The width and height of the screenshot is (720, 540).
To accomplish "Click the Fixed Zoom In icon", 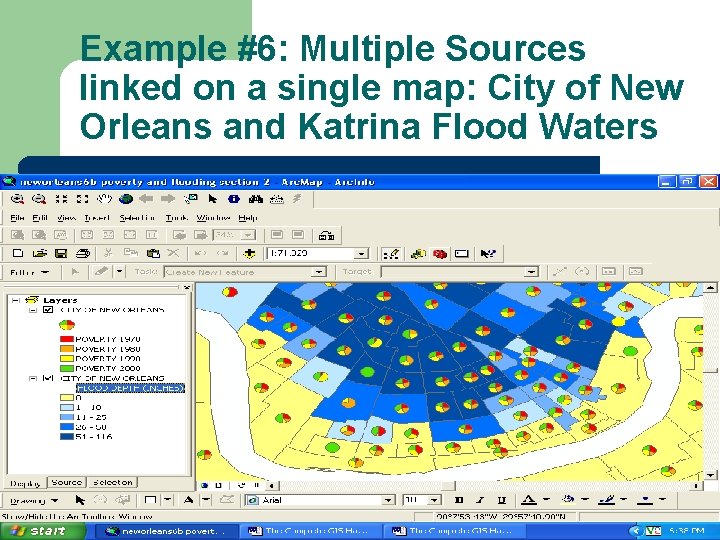I will click(x=61, y=199).
